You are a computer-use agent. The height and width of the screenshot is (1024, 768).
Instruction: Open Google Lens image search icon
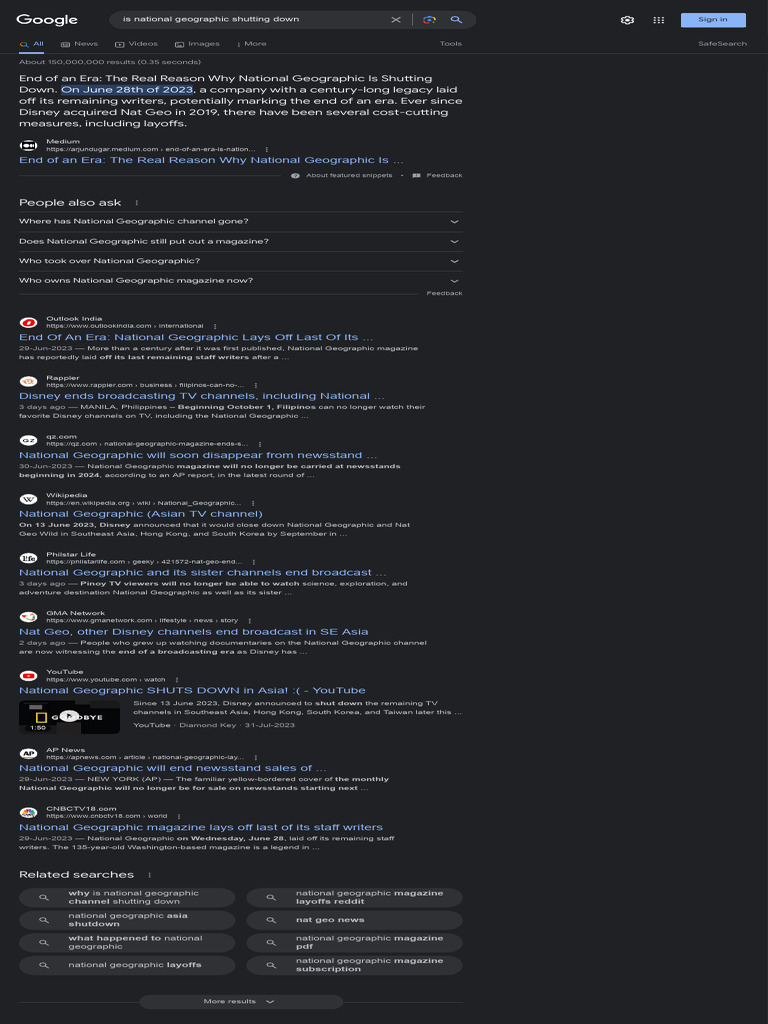429,20
